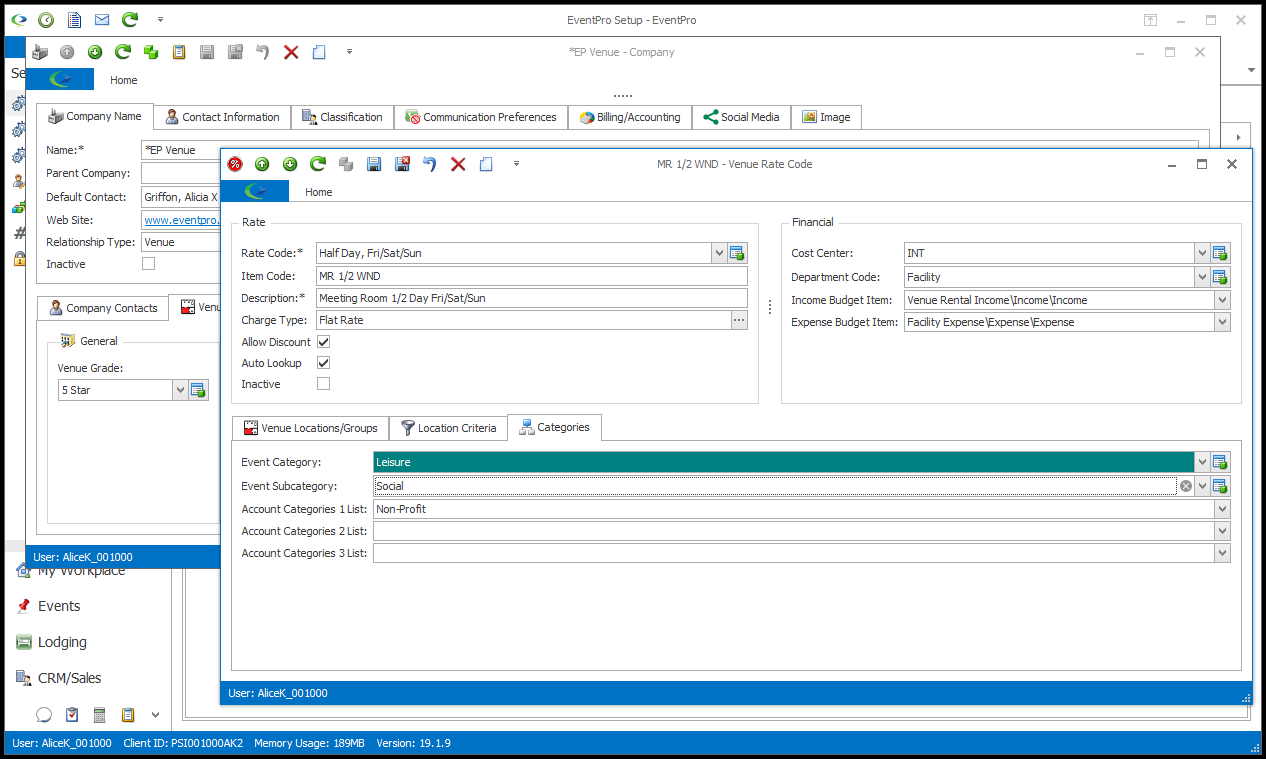The width and height of the screenshot is (1266, 759).
Task: Open the yellow clipboard icon in navigation footer
Action: tap(128, 714)
